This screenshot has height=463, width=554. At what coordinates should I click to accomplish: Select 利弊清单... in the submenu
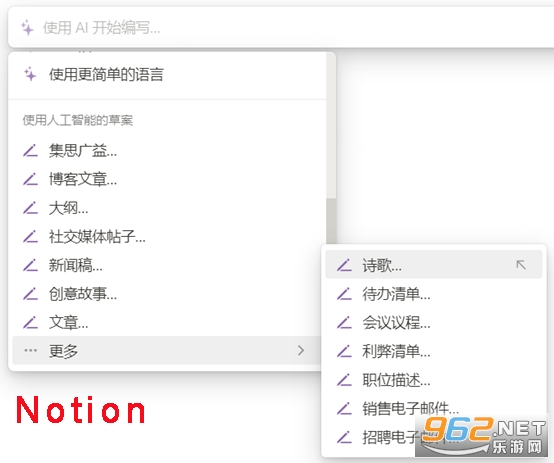point(434,351)
